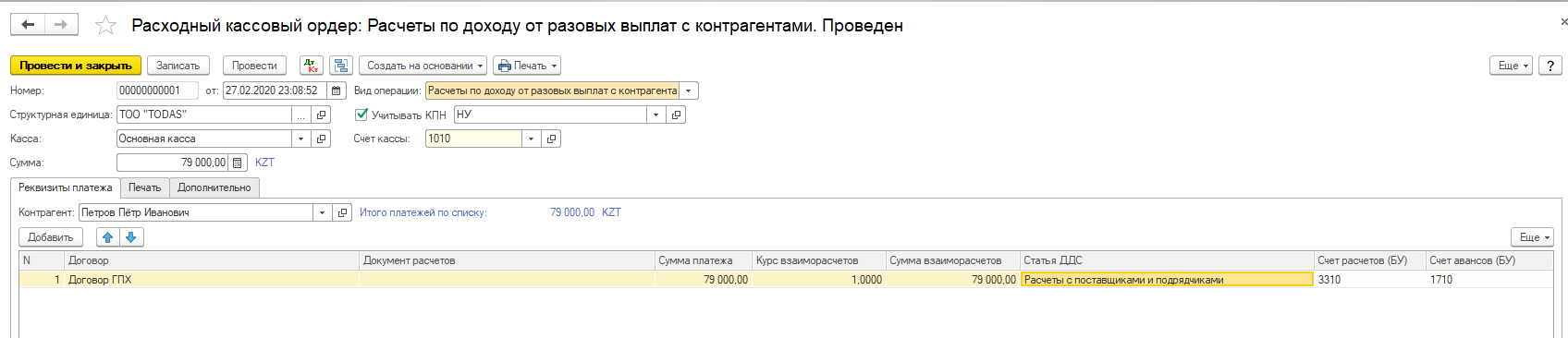Click Добавить button to add row

(51, 237)
